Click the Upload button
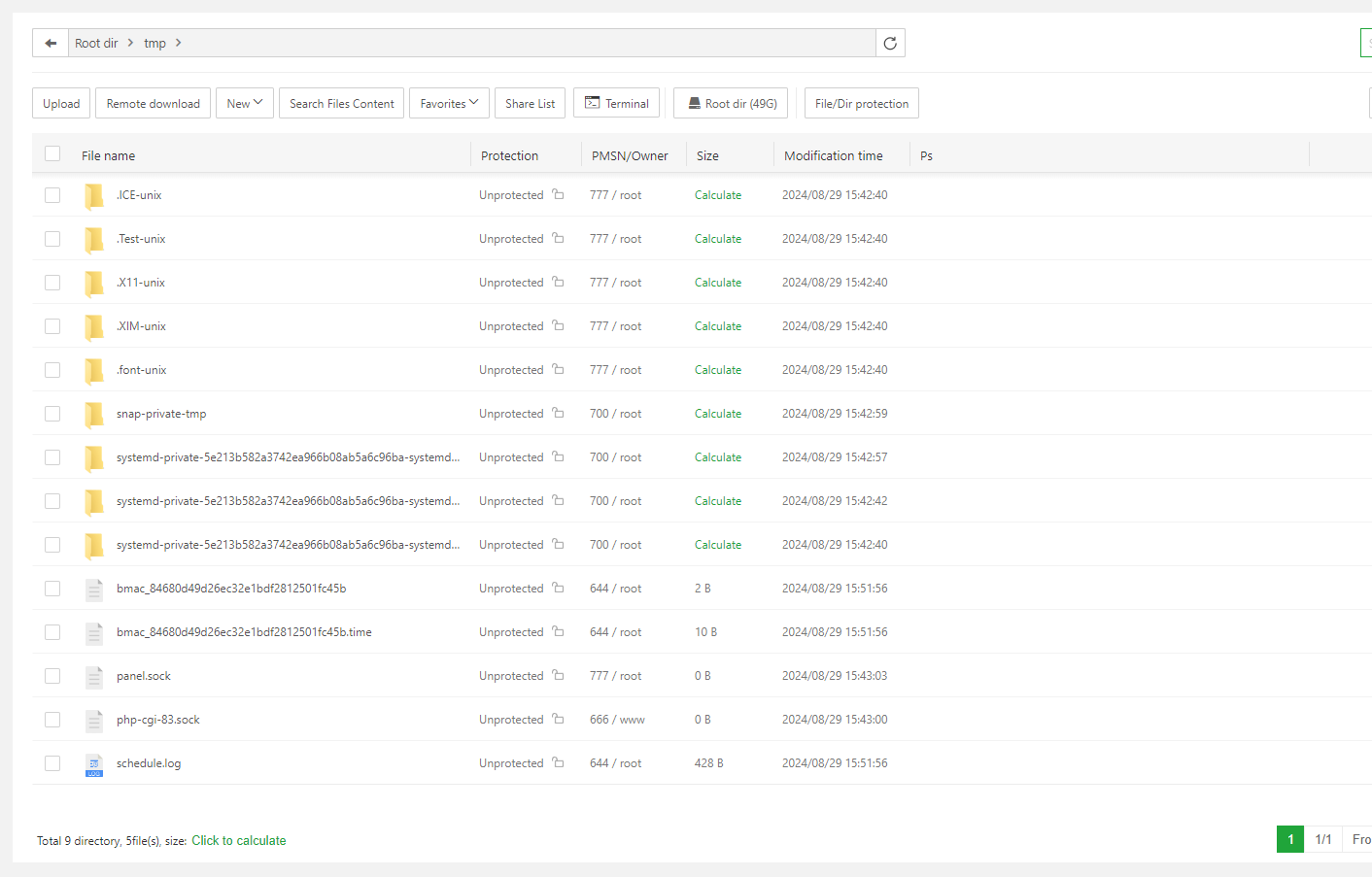Image resolution: width=1372 pixels, height=877 pixels. [61, 103]
